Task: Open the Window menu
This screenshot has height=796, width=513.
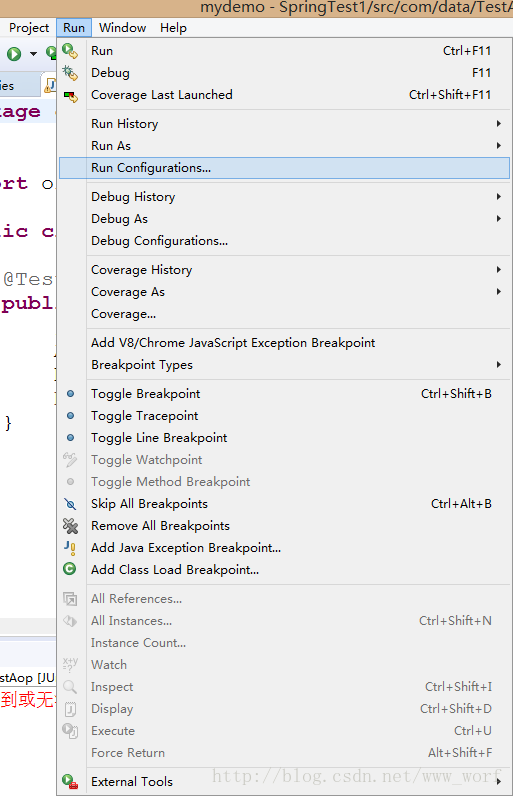Action: coord(122,28)
